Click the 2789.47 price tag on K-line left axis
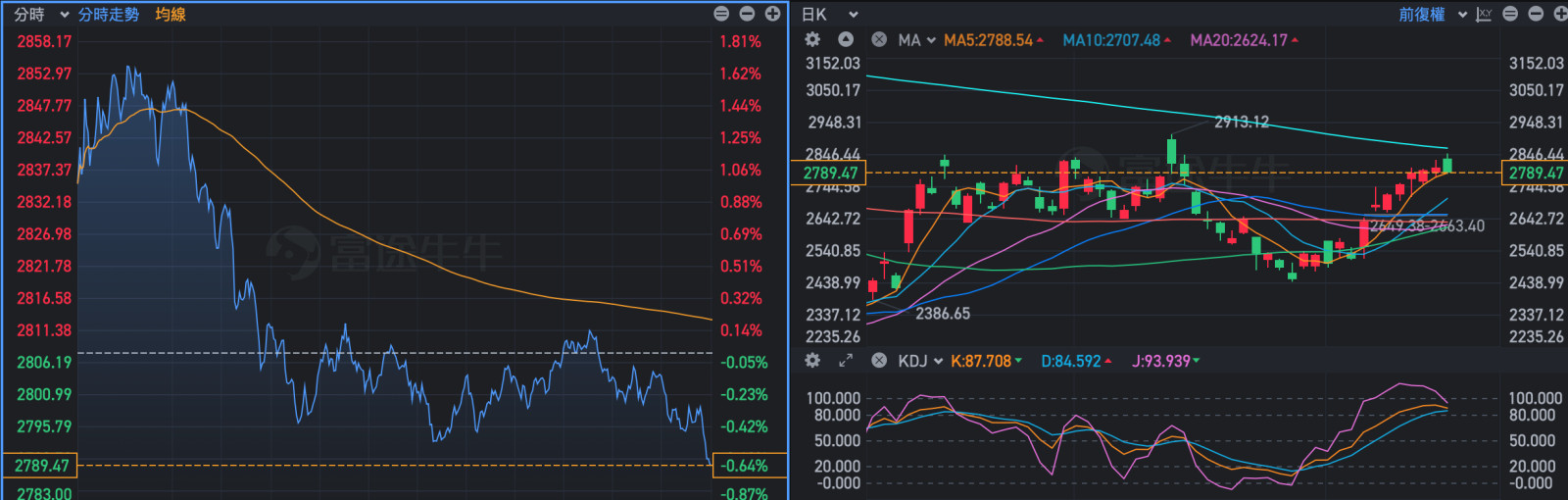This screenshot has width=1568, height=500. (830, 174)
